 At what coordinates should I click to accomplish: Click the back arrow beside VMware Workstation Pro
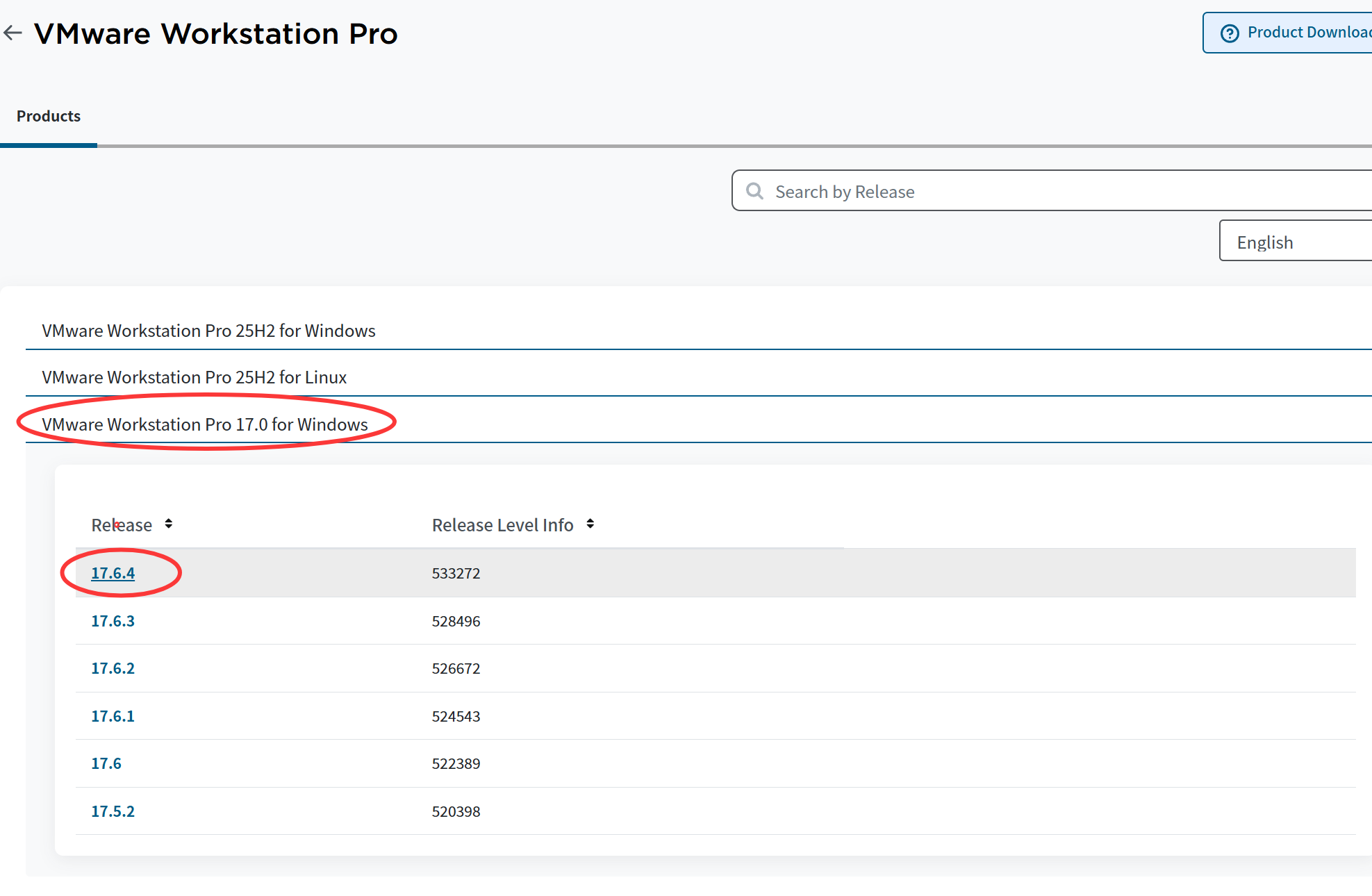[13, 33]
